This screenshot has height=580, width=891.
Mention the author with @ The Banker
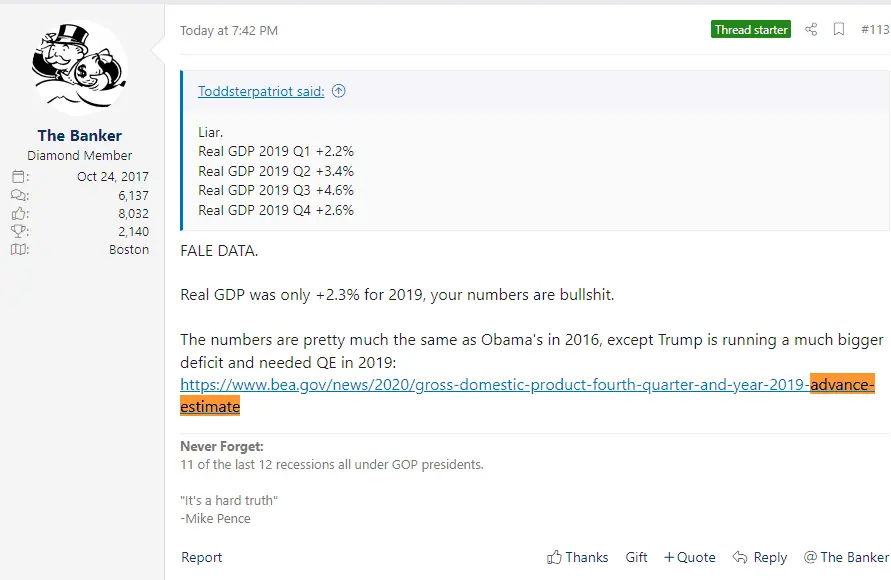tap(846, 558)
